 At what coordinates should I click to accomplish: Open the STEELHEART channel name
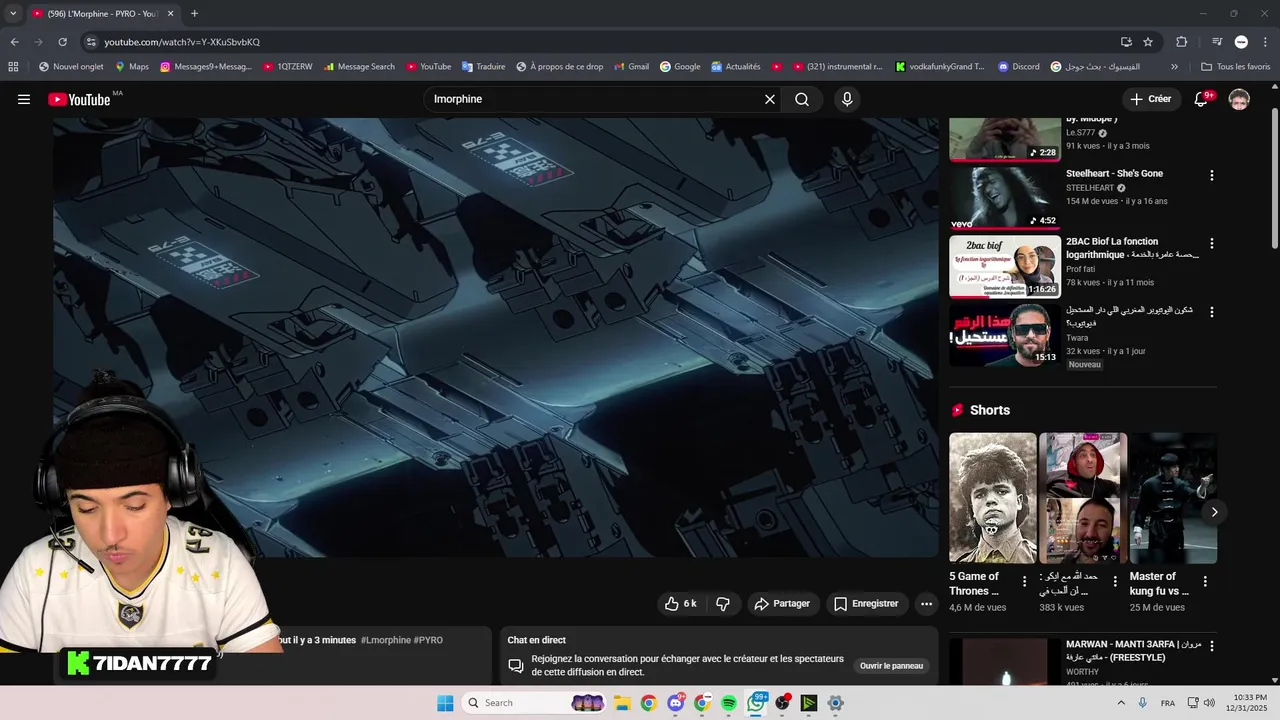point(1090,188)
